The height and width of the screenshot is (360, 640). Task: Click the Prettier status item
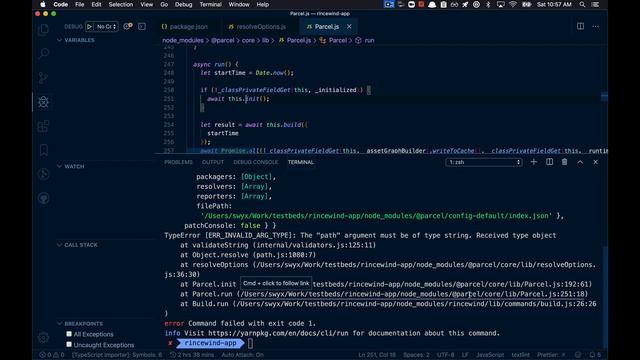point(551,355)
